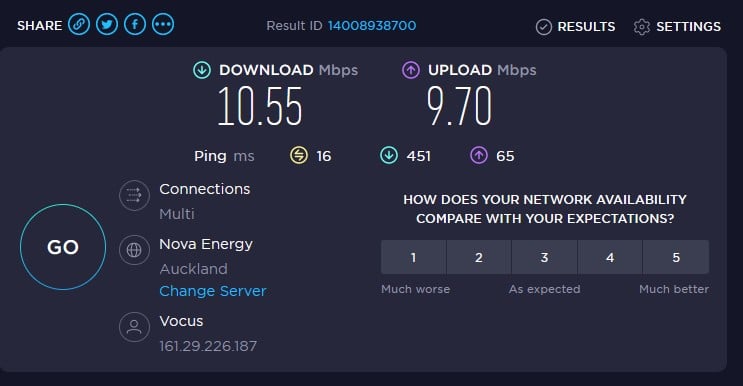Open more sharing options (ellipsis icon)
Image resolution: width=743 pixels, height=386 pixels.
[x=163, y=24]
